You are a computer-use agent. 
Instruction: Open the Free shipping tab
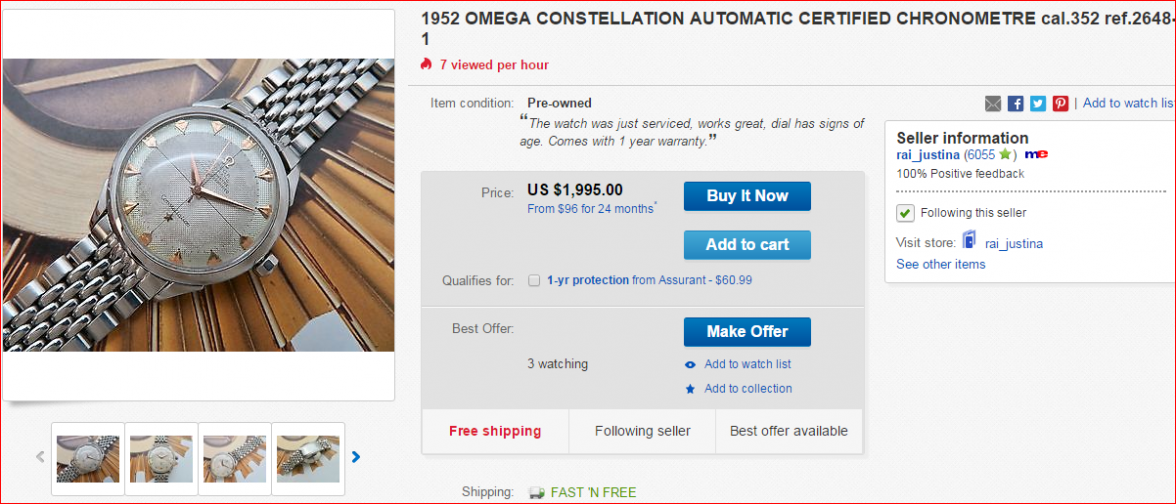click(495, 431)
